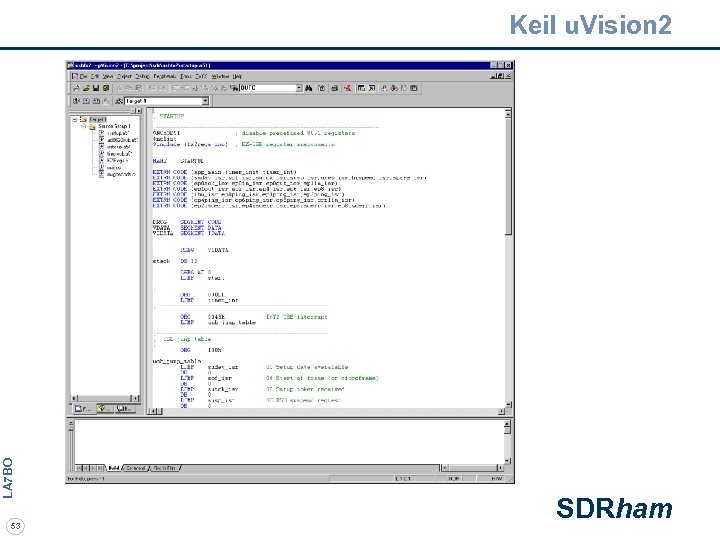The width and height of the screenshot is (720, 540).
Task: Click the Save All icon
Action: [x=106, y=88]
